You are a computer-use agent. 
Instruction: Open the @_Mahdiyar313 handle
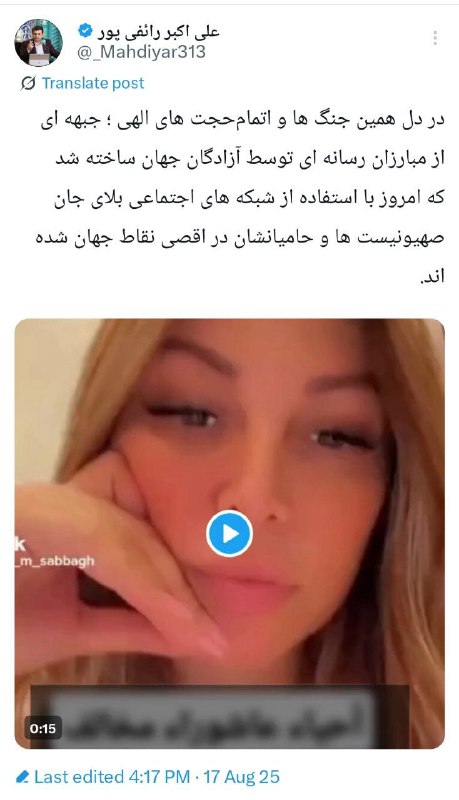click(x=141, y=52)
